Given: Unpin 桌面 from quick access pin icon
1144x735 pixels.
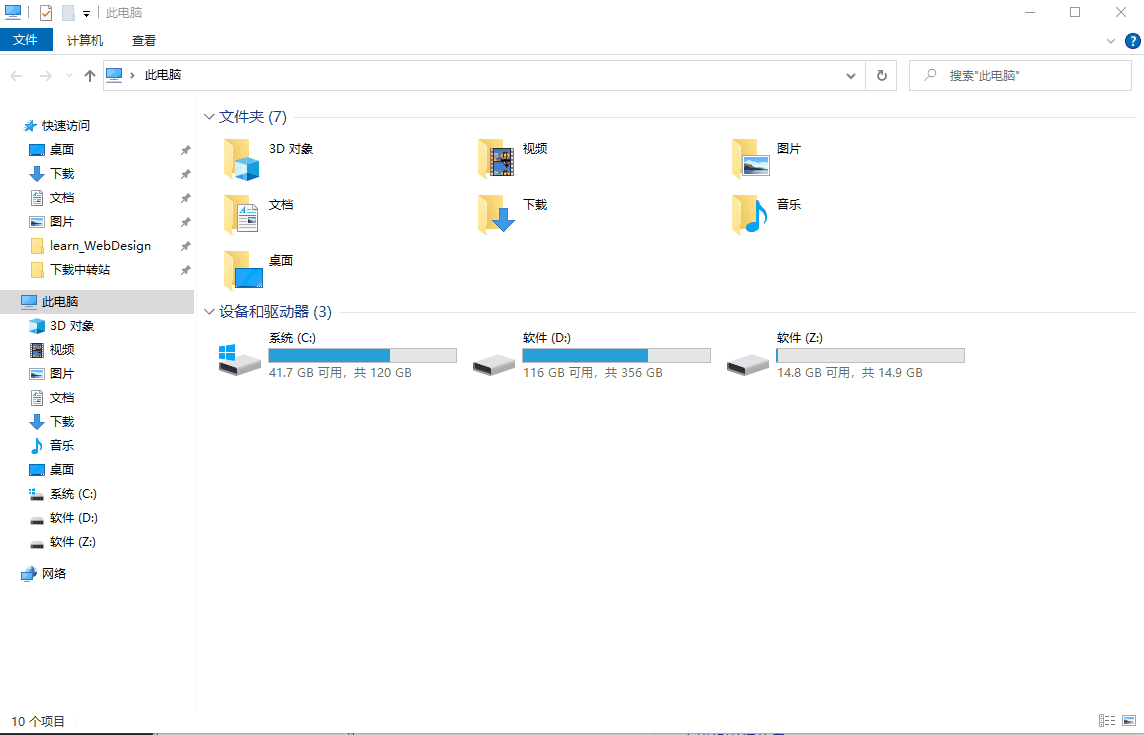Looking at the screenshot, I should pyautogui.click(x=185, y=150).
